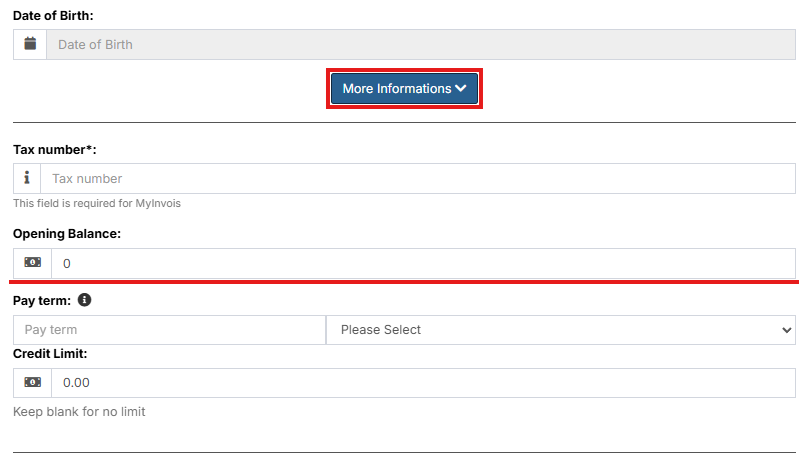Click the calendar icon beside Date of Birth
Image resolution: width=808 pixels, height=456 pixels.
(30, 44)
